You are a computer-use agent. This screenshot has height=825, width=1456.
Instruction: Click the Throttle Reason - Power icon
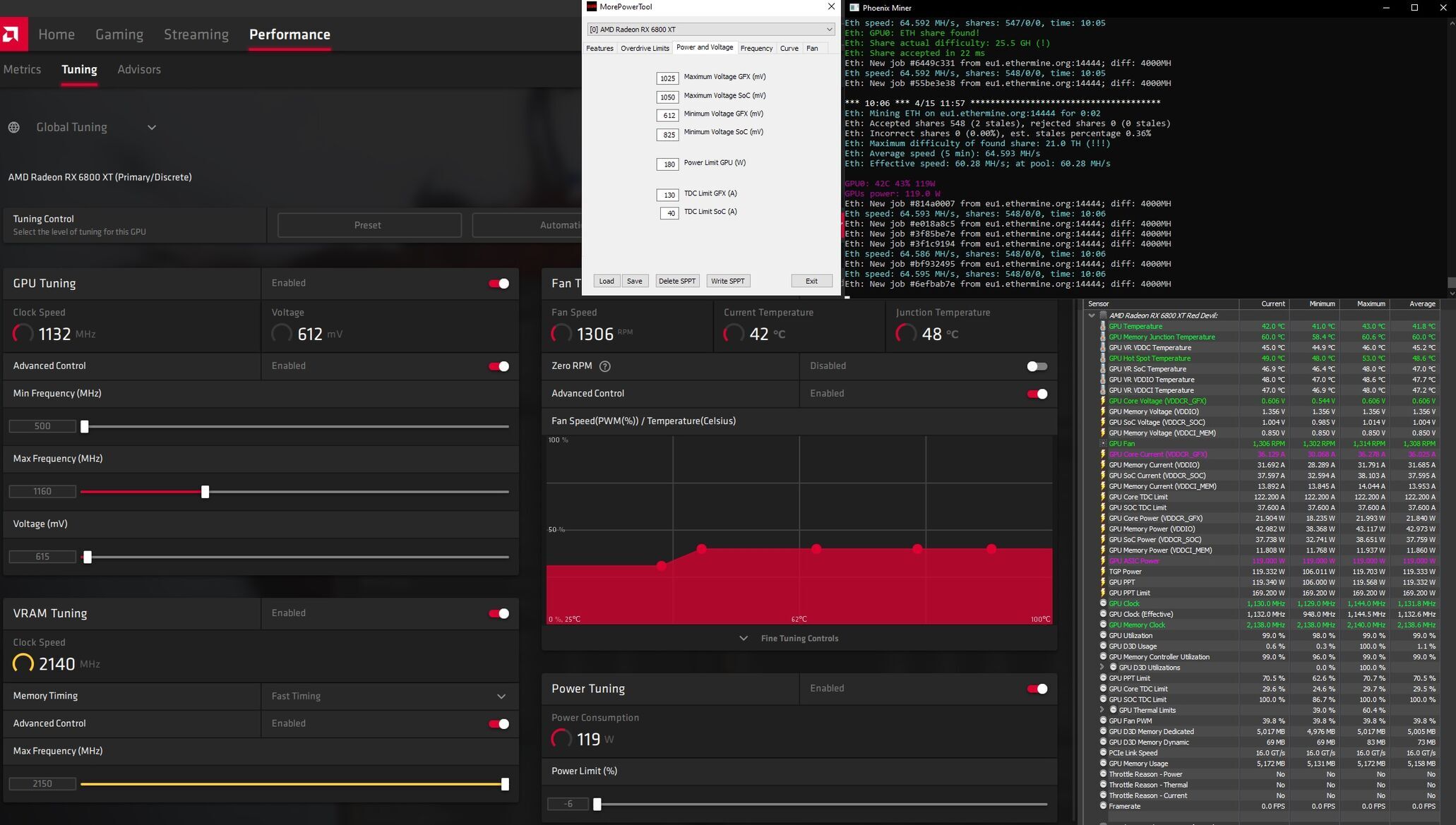[1103, 774]
